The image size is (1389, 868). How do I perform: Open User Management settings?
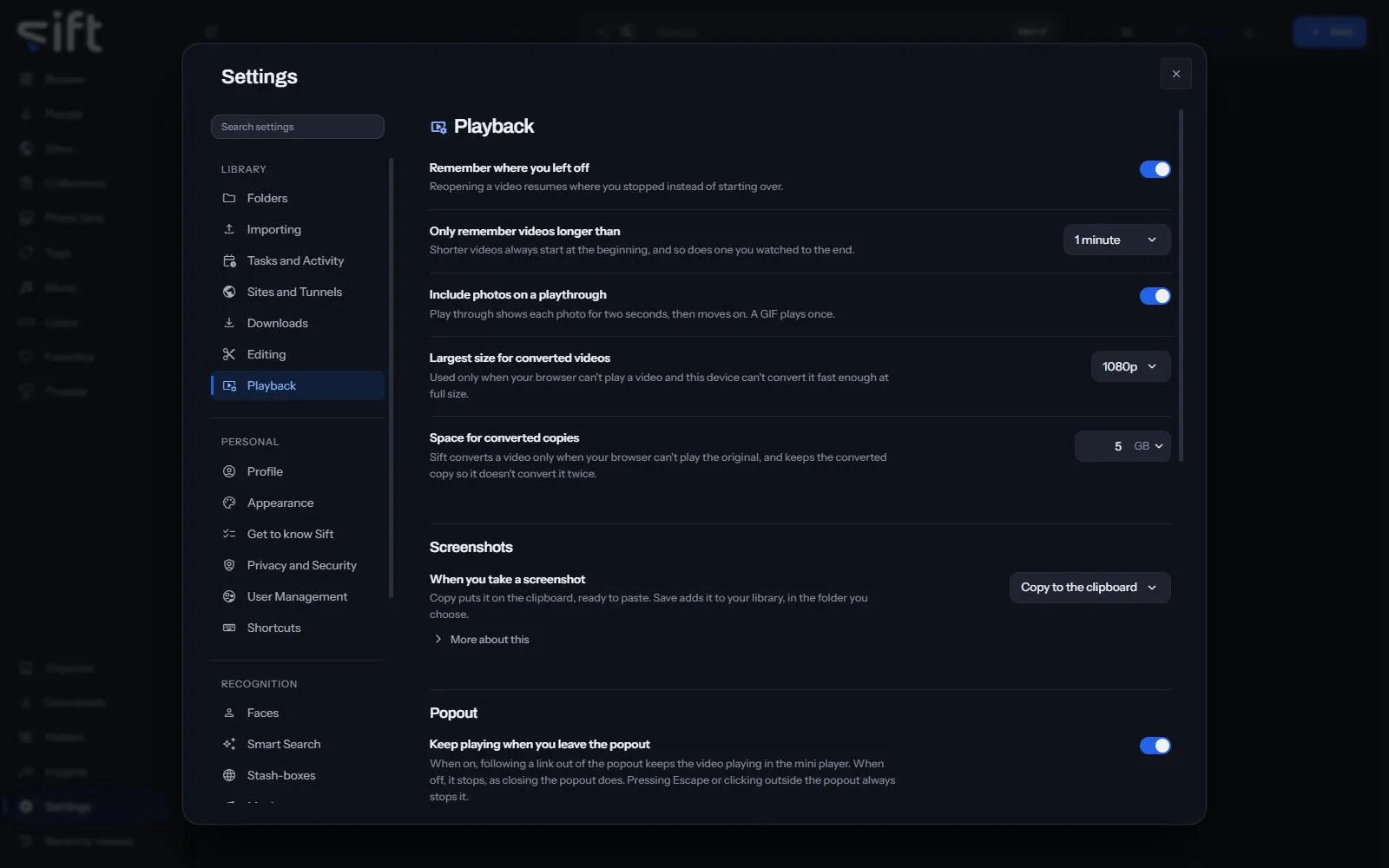click(x=297, y=596)
